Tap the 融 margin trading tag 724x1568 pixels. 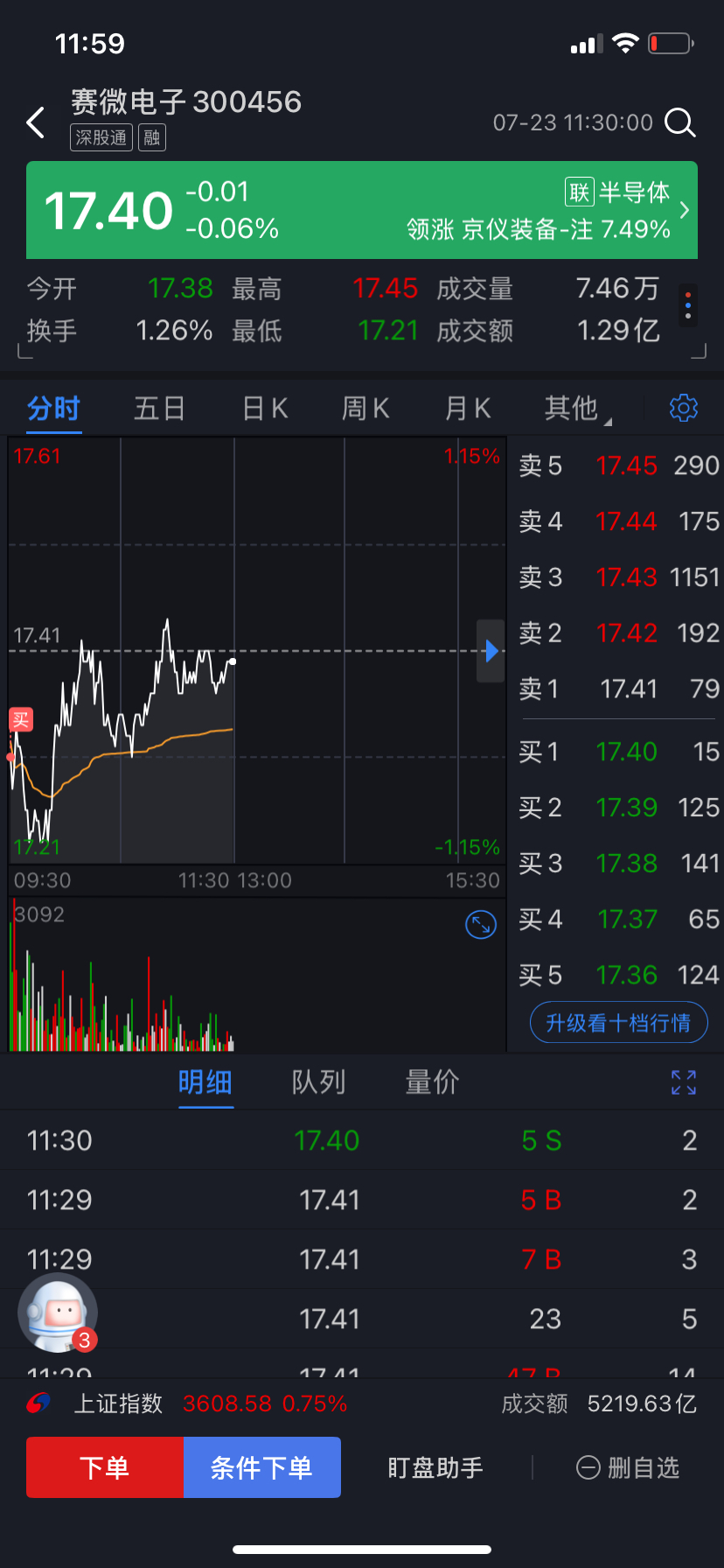point(152,137)
